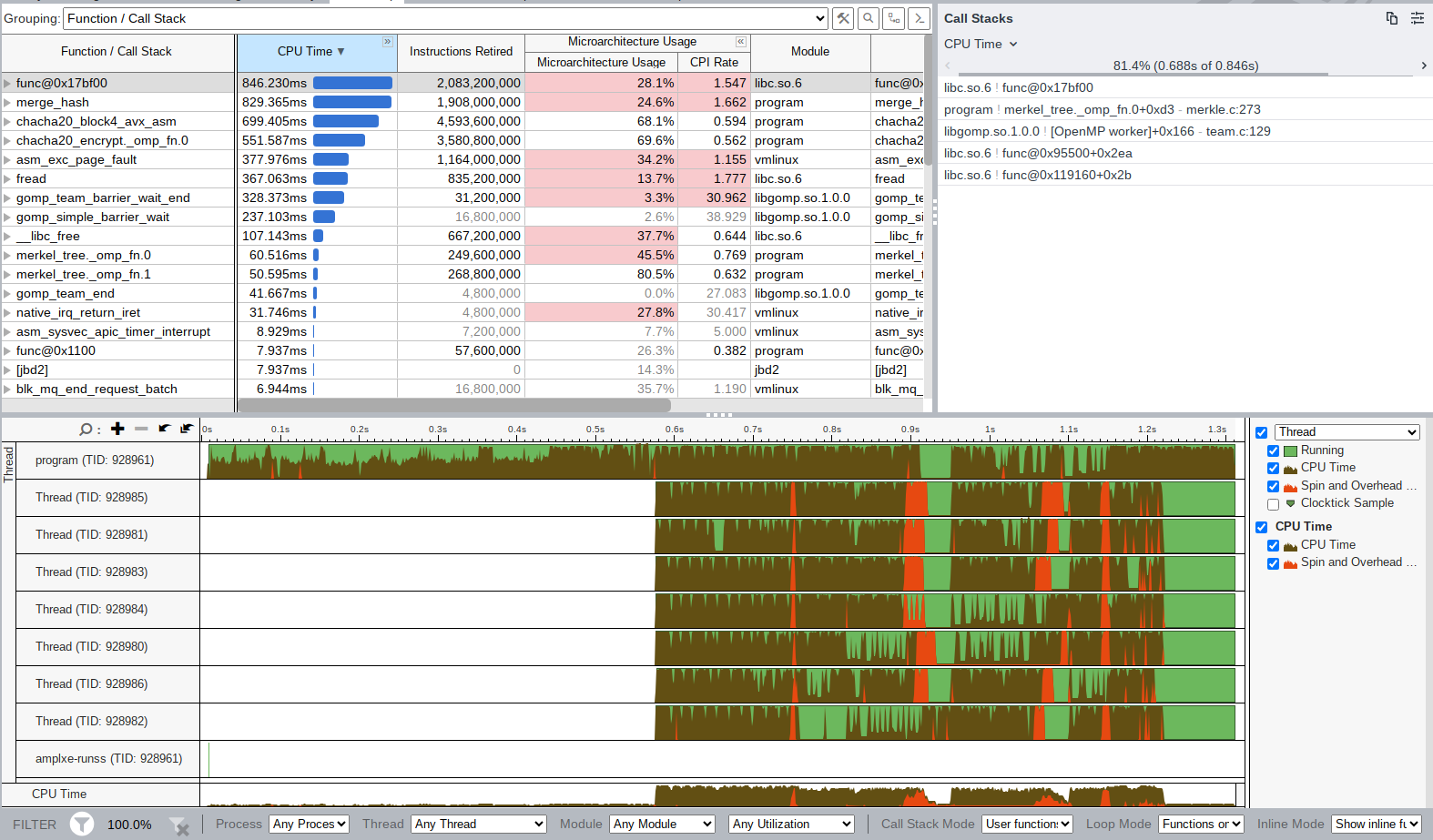This screenshot has height=840, width=1433.
Task: Expand the merge_hash function row
Action: (7, 103)
